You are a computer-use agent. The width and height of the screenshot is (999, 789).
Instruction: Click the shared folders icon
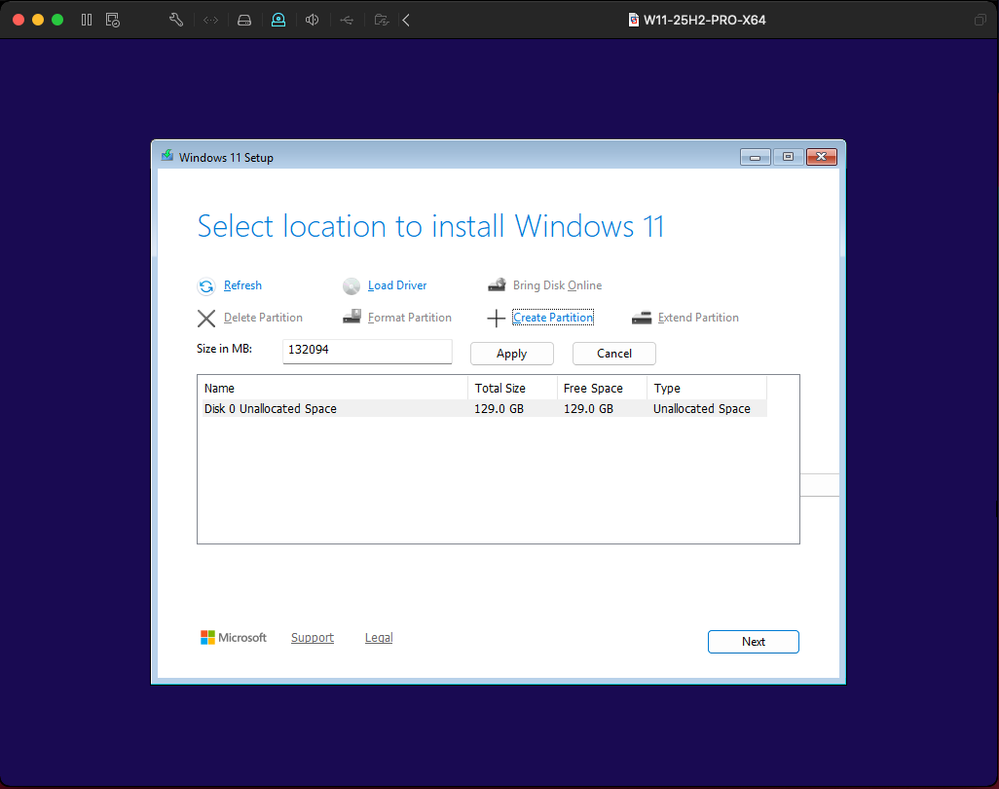(x=381, y=20)
